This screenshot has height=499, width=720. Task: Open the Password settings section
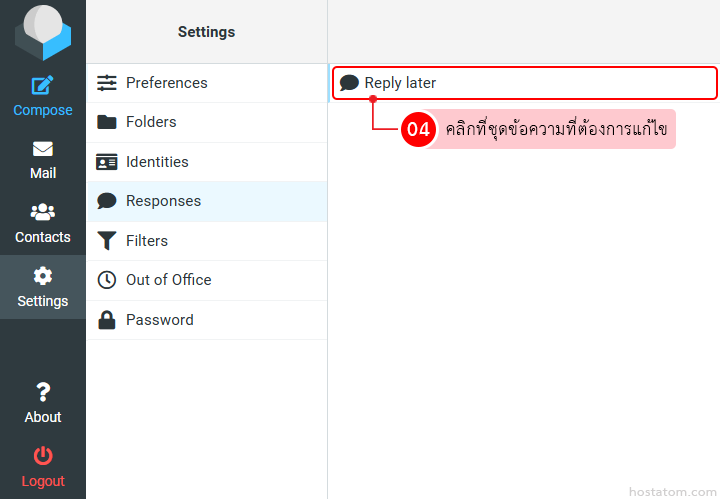pos(159,320)
